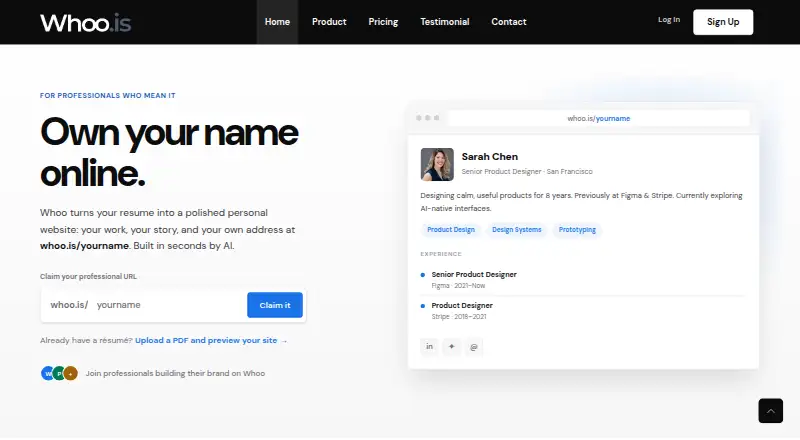Click the brown plus avatar circle
Viewport: 800px width, 440px height.
71,373
